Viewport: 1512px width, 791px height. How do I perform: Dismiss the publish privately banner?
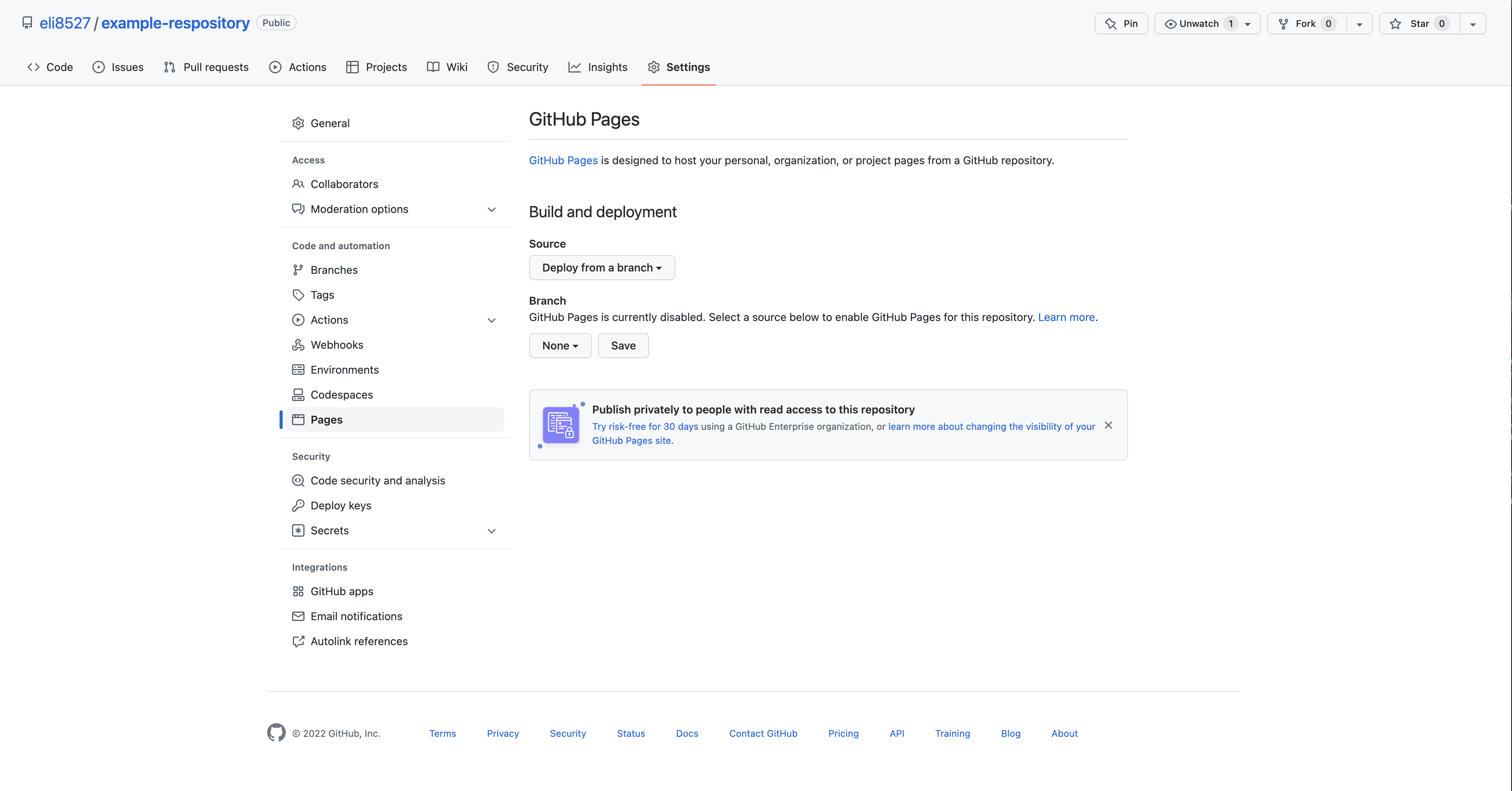pos(1108,425)
